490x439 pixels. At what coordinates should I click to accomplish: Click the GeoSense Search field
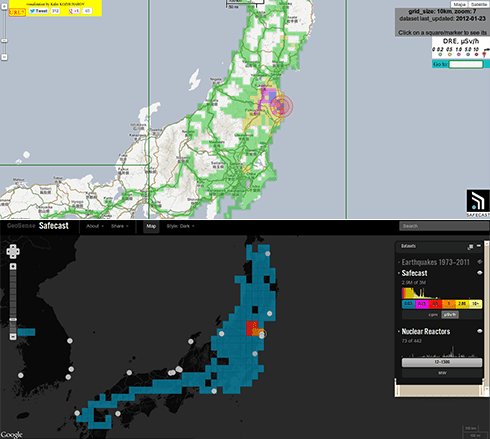click(x=444, y=226)
